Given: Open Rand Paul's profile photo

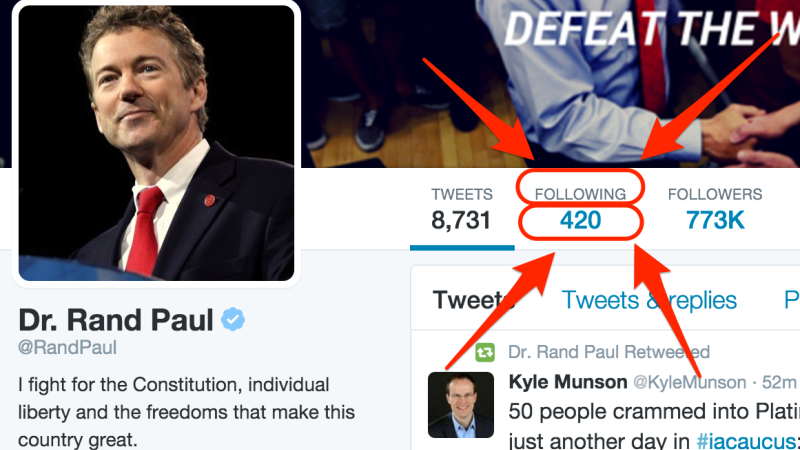Looking at the screenshot, I should 156,142.
